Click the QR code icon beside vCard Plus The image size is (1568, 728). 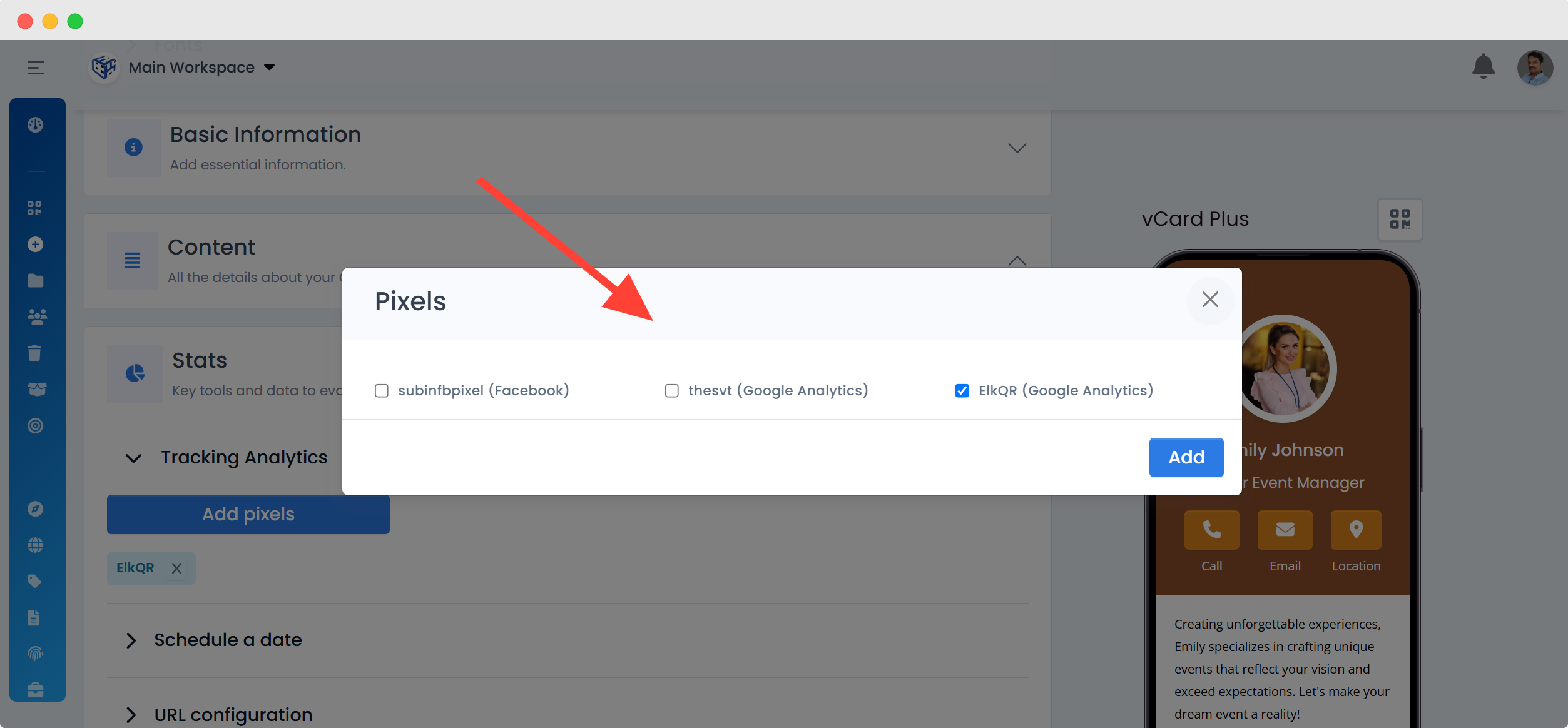click(1400, 220)
